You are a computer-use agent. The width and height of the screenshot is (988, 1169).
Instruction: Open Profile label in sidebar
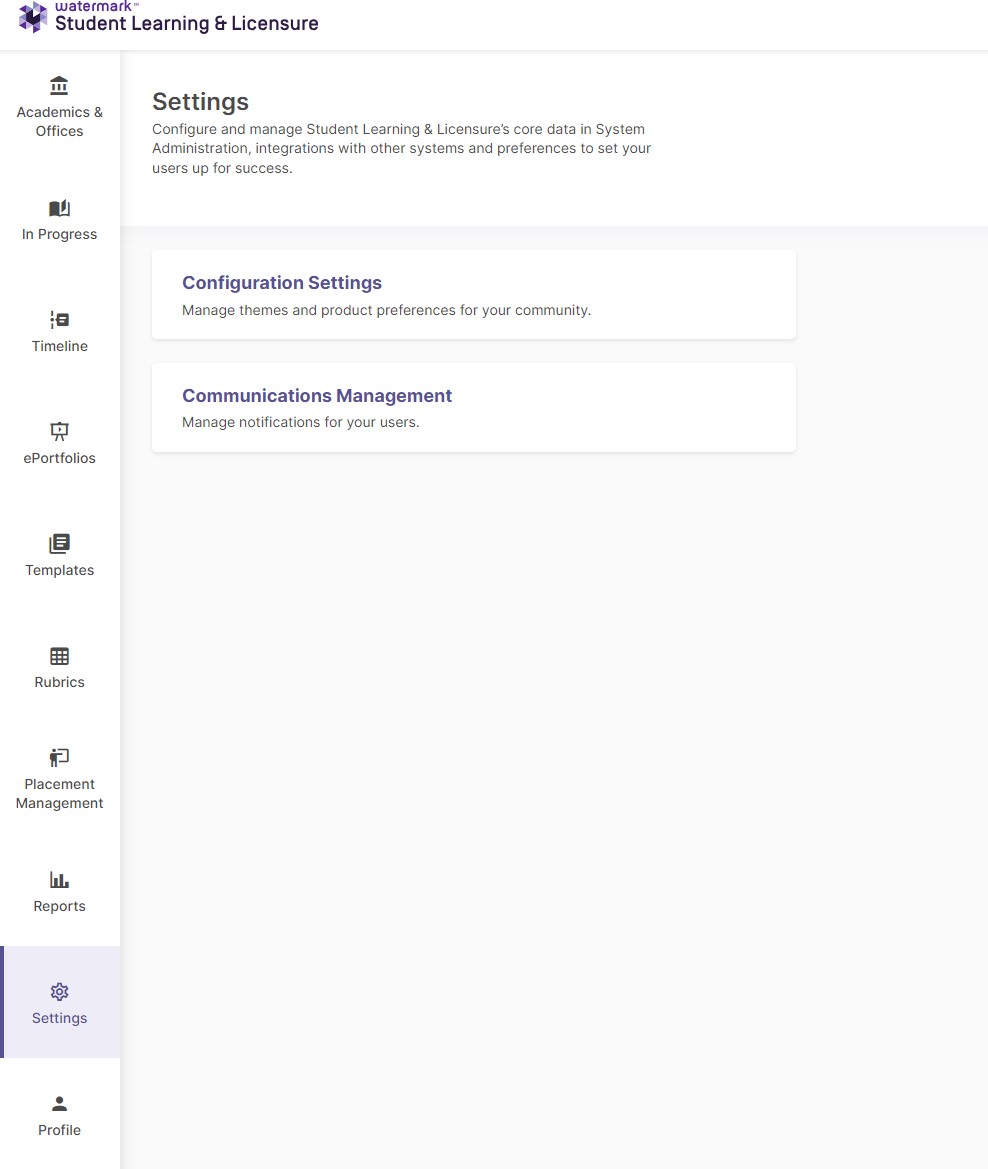(x=60, y=1129)
